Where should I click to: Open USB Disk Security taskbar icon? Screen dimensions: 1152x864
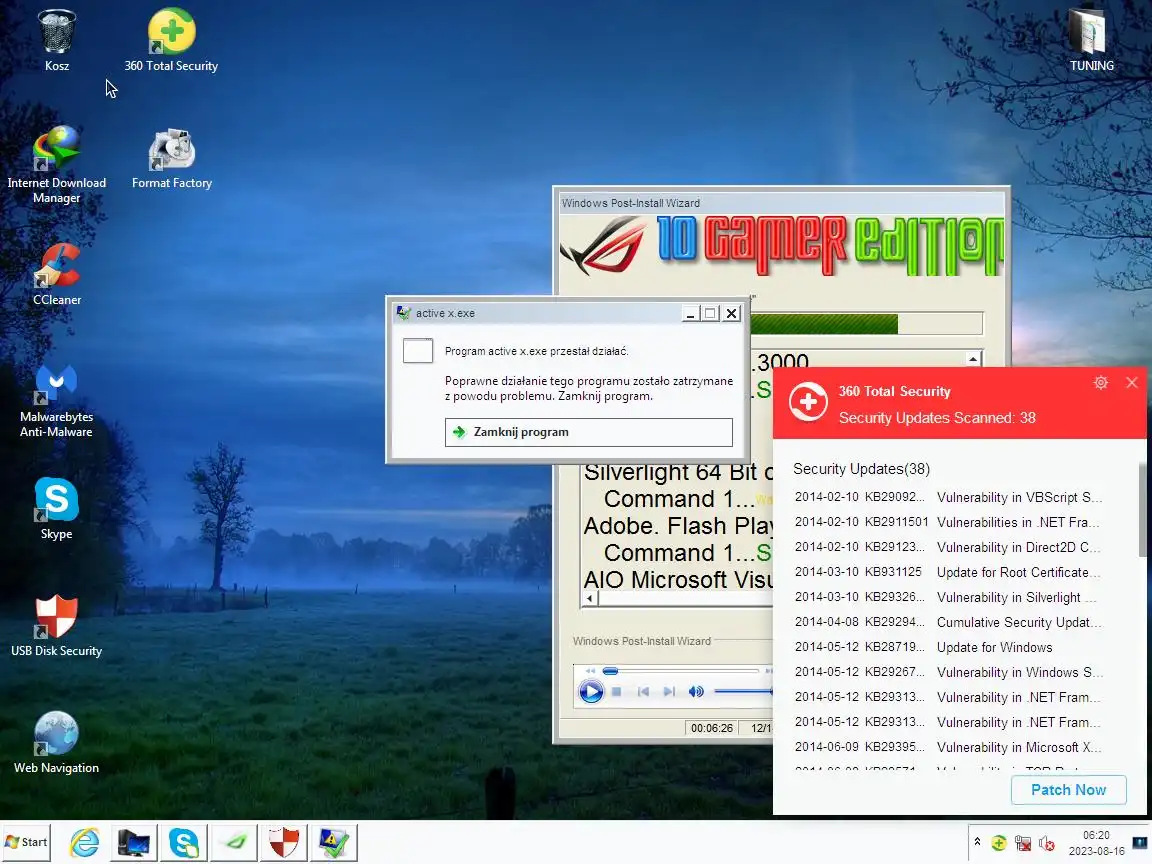tap(284, 843)
